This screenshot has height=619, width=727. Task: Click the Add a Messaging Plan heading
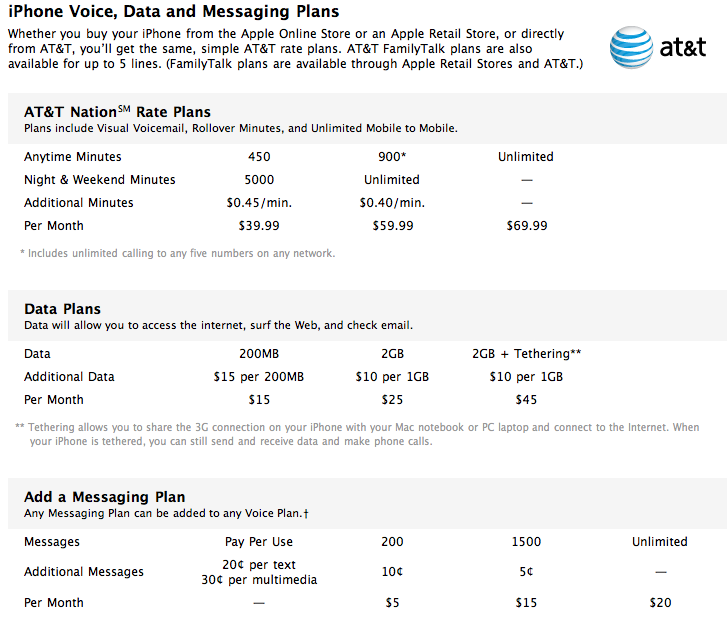pyautogui.click(x=104, y=497)
